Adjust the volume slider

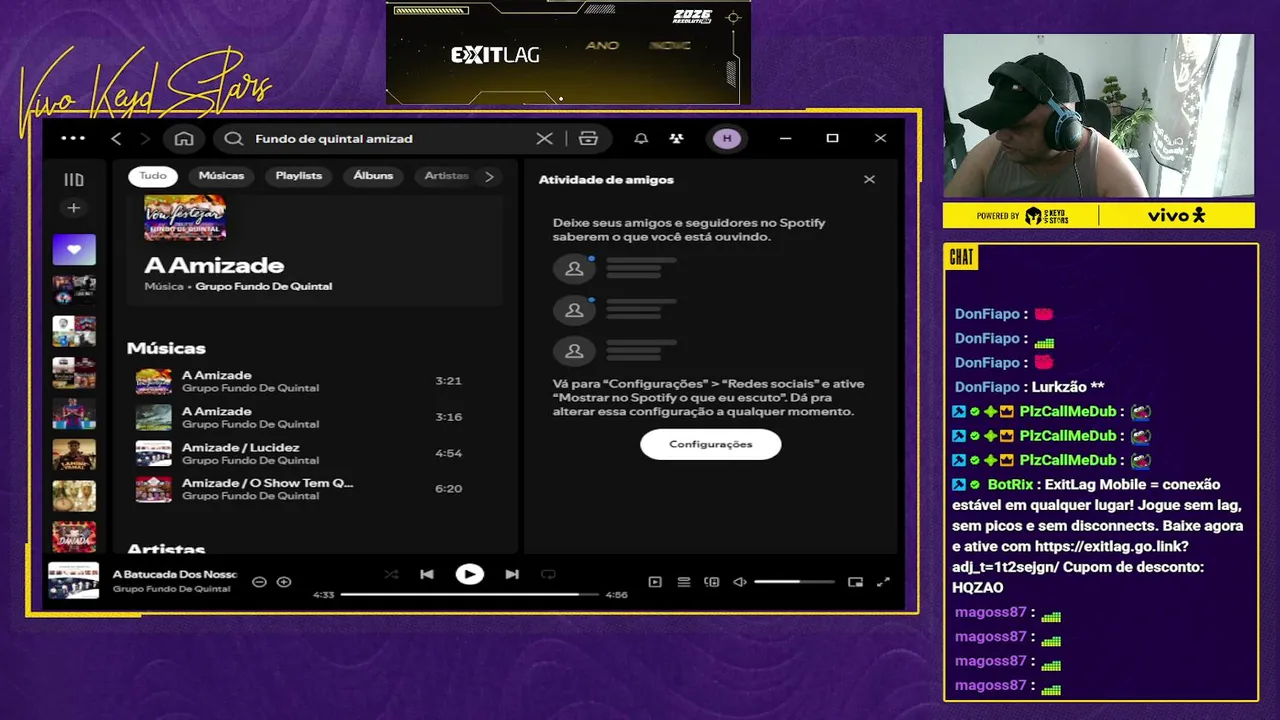click(794, 582)
